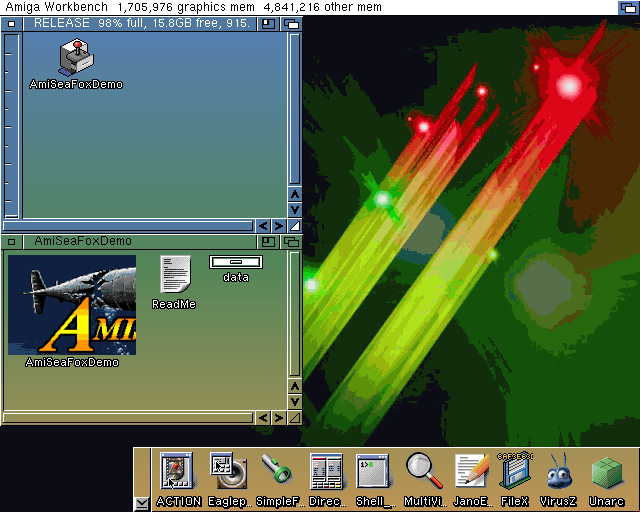This screenshot has width=640, height=512.
Task: Open Unarc green box icon
Action: [x=607, y=473]
